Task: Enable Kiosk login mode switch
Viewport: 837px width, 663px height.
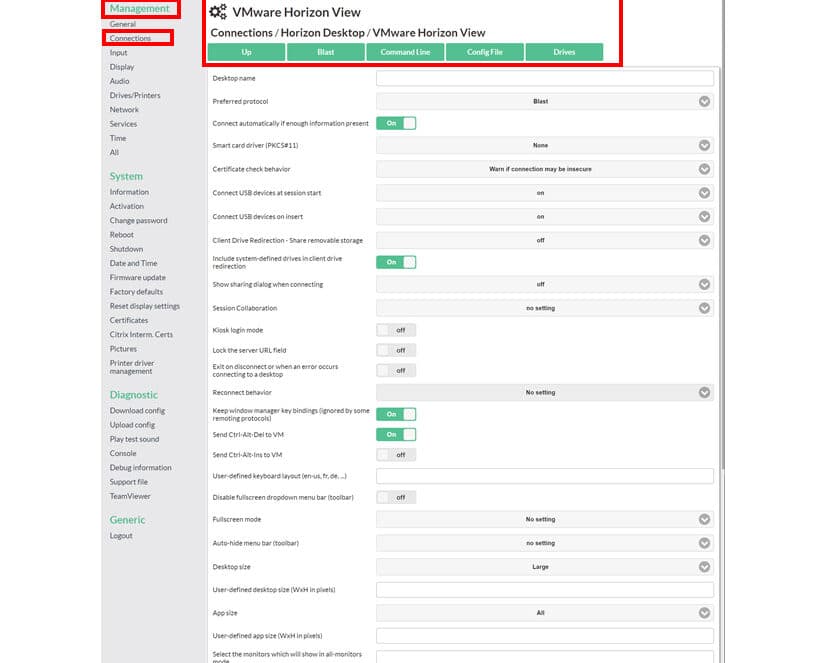Action: tap(396, 330)
